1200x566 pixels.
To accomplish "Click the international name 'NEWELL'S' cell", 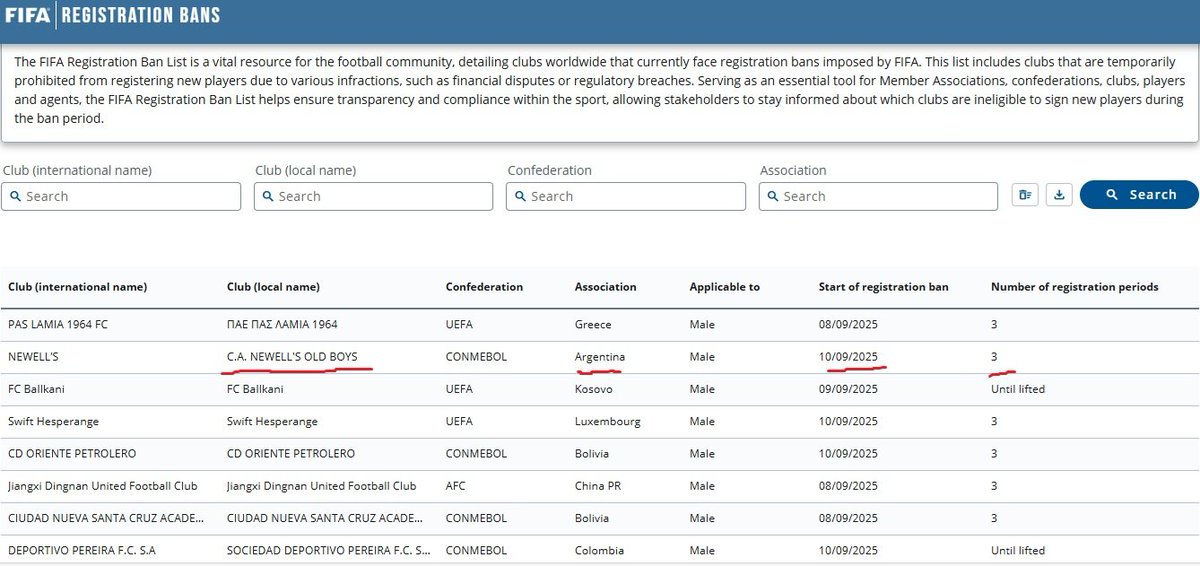I will click(33, 357).
